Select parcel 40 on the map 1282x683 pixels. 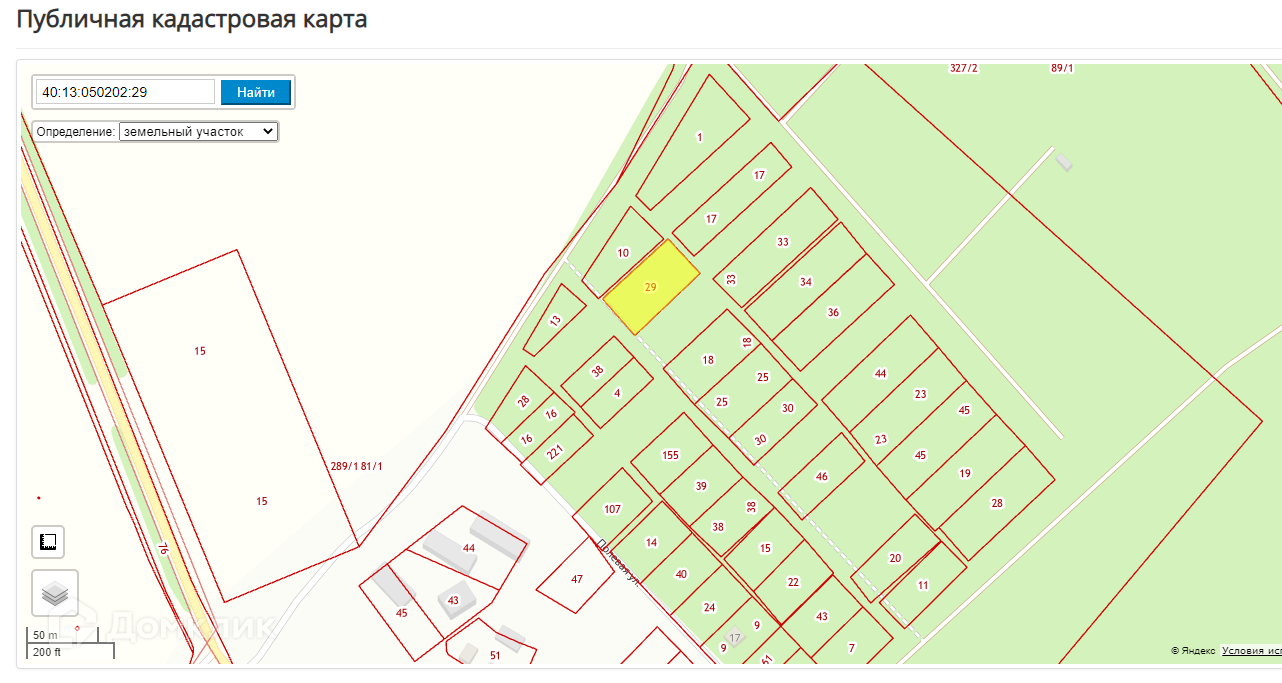coord(681,574)
